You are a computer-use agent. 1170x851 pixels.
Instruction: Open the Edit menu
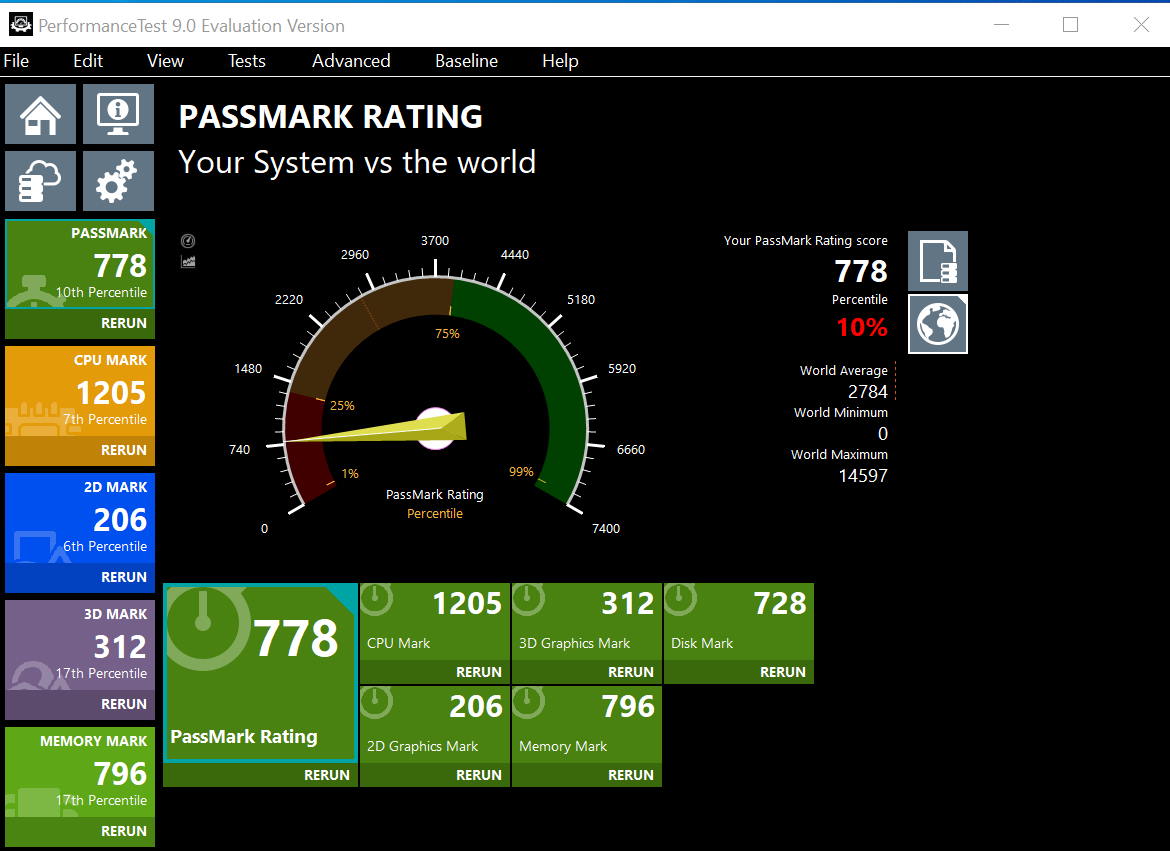click(x=88, y=60)
